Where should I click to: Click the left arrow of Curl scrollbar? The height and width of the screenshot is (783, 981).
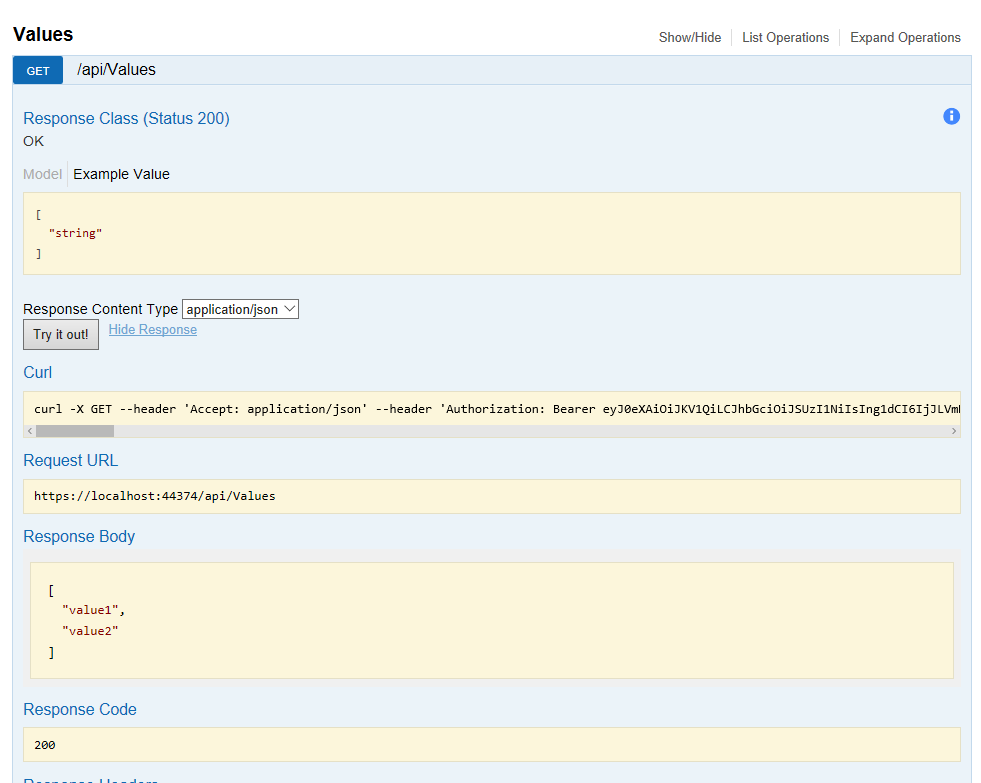(30, 431)
